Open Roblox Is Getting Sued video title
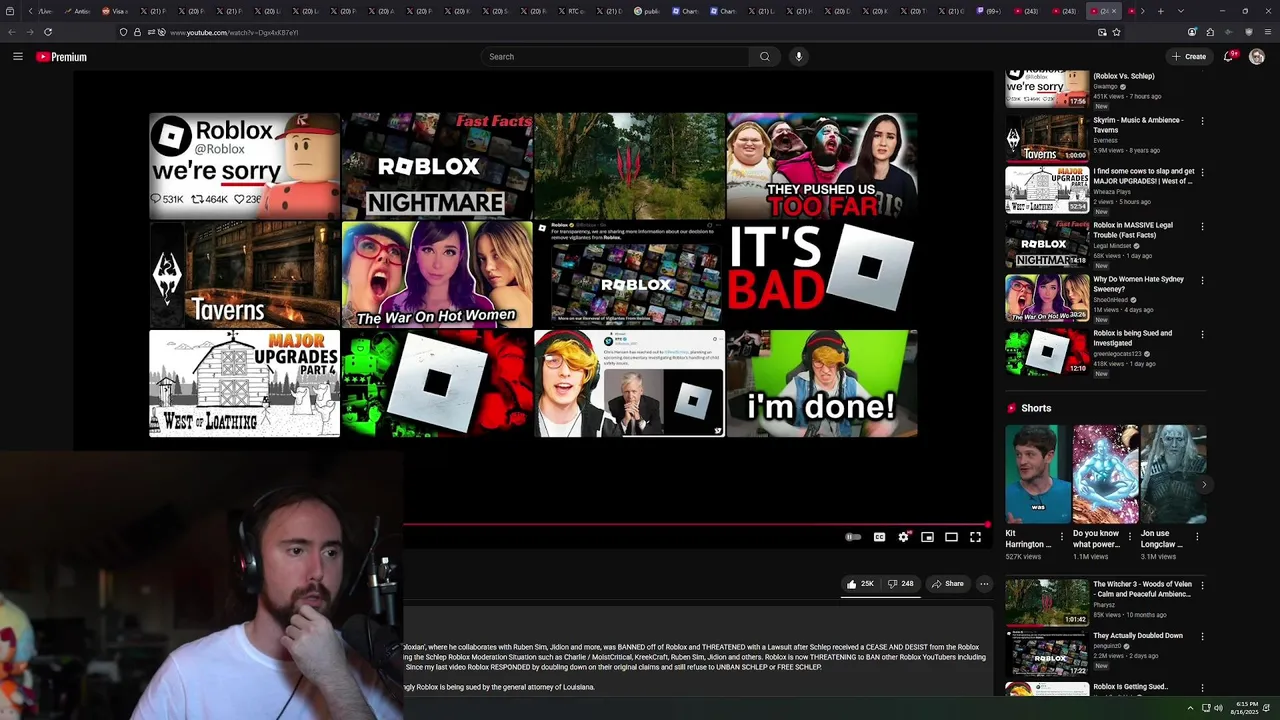The width and height of the screenshot is (1280, 720). click(1130, 687)
